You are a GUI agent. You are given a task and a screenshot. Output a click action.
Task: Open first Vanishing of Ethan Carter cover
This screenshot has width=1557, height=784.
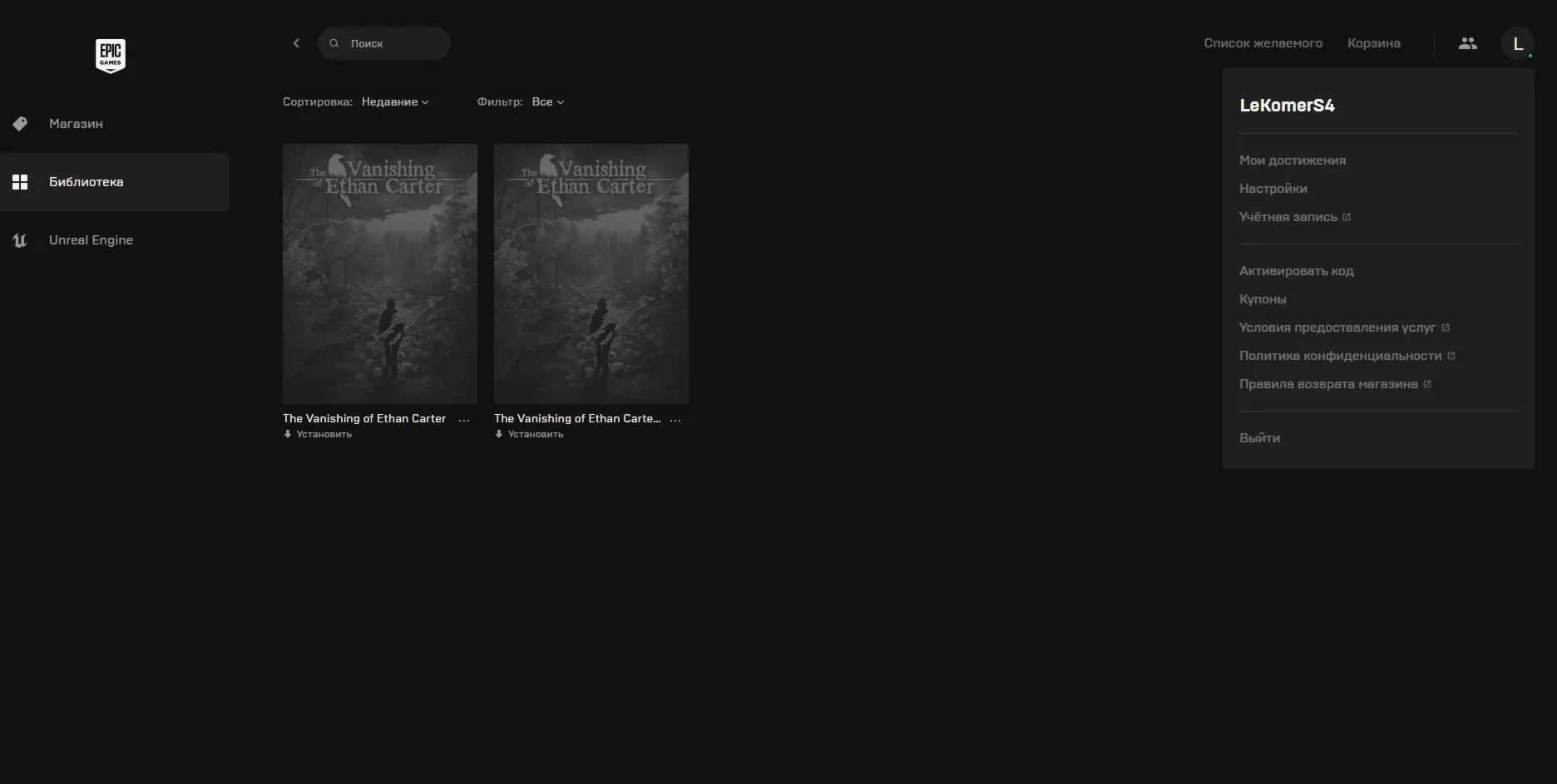[380, 274]
